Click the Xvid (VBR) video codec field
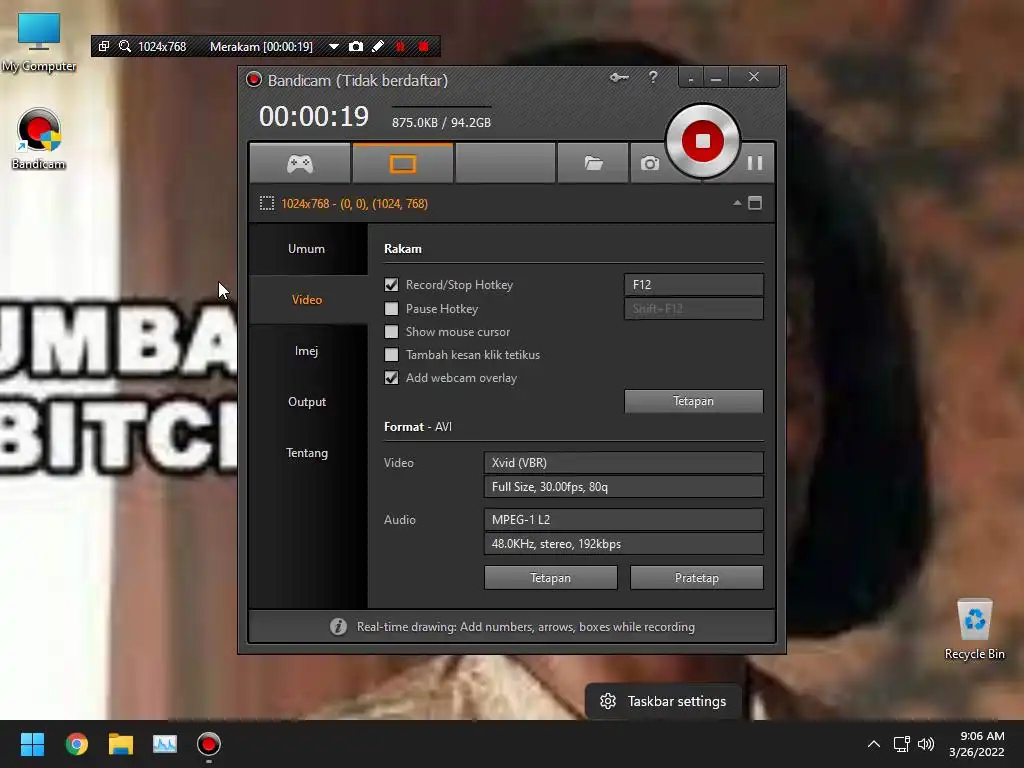The height and width of the screenshot is (768, 1024). [623, 462]
